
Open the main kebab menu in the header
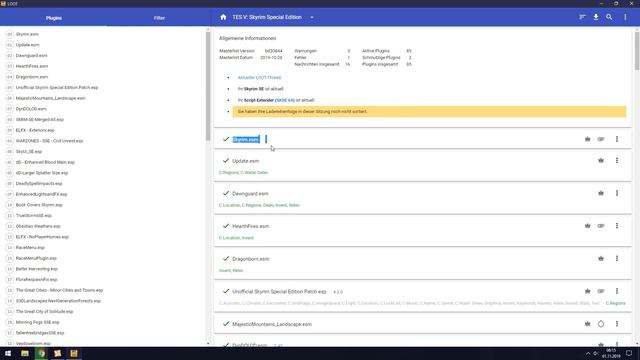click(x=625, y=17)
